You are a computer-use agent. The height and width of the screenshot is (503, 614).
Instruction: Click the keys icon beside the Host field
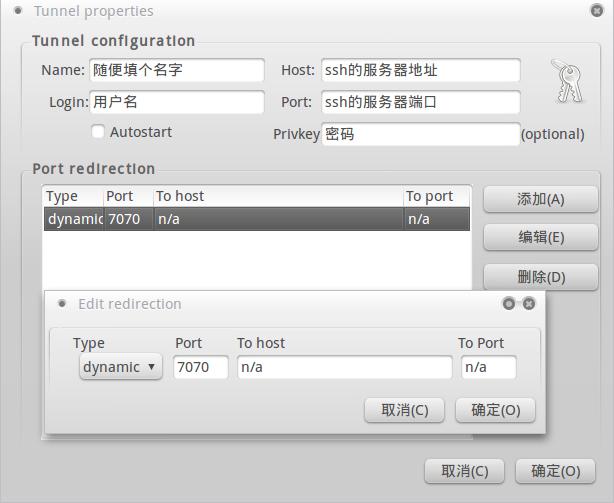click(565, 81)
